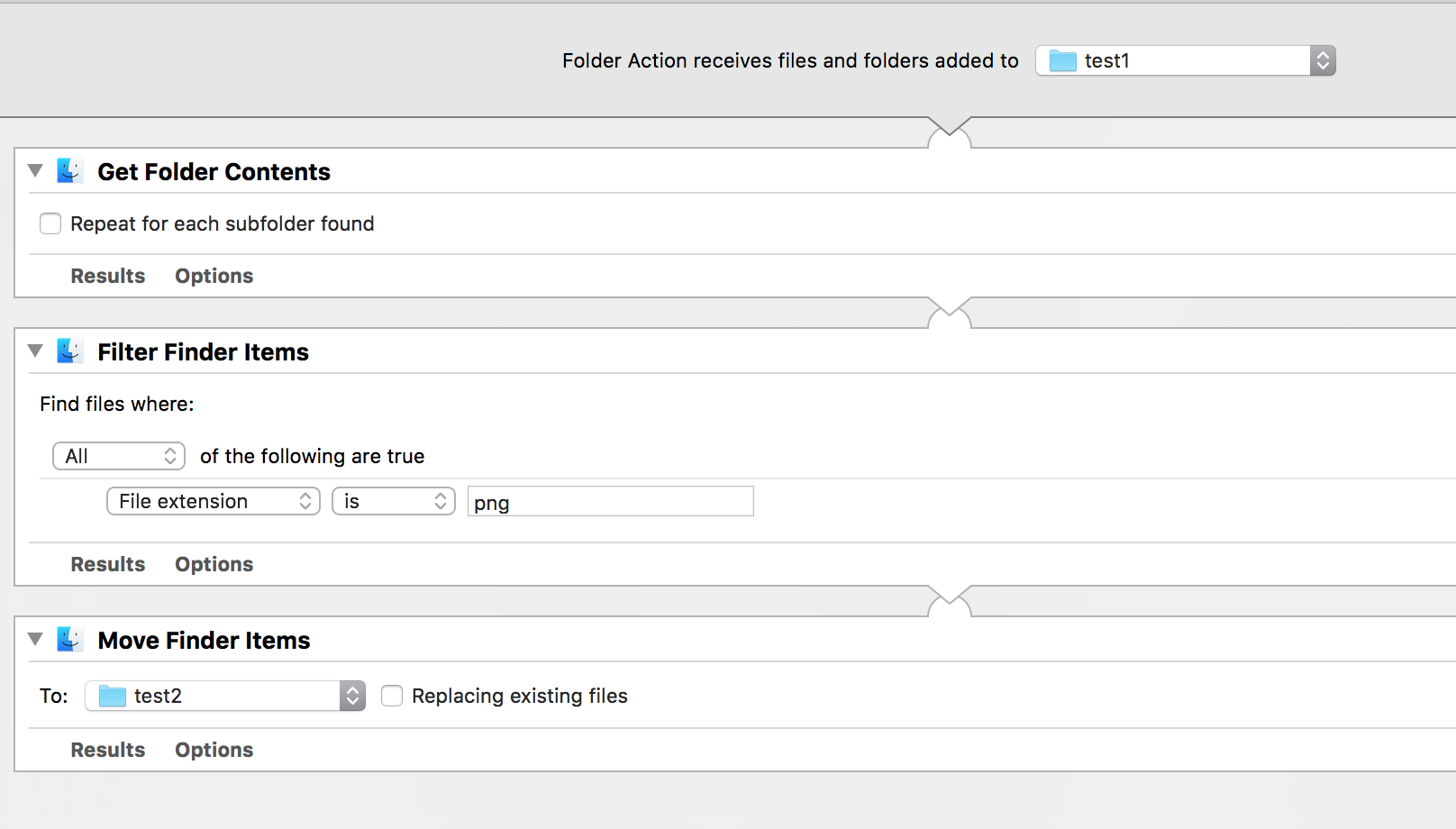Enable Repeat for each subfolder found
The width and height of the screenshot is (1456, 829).
(x=50, y=223)
